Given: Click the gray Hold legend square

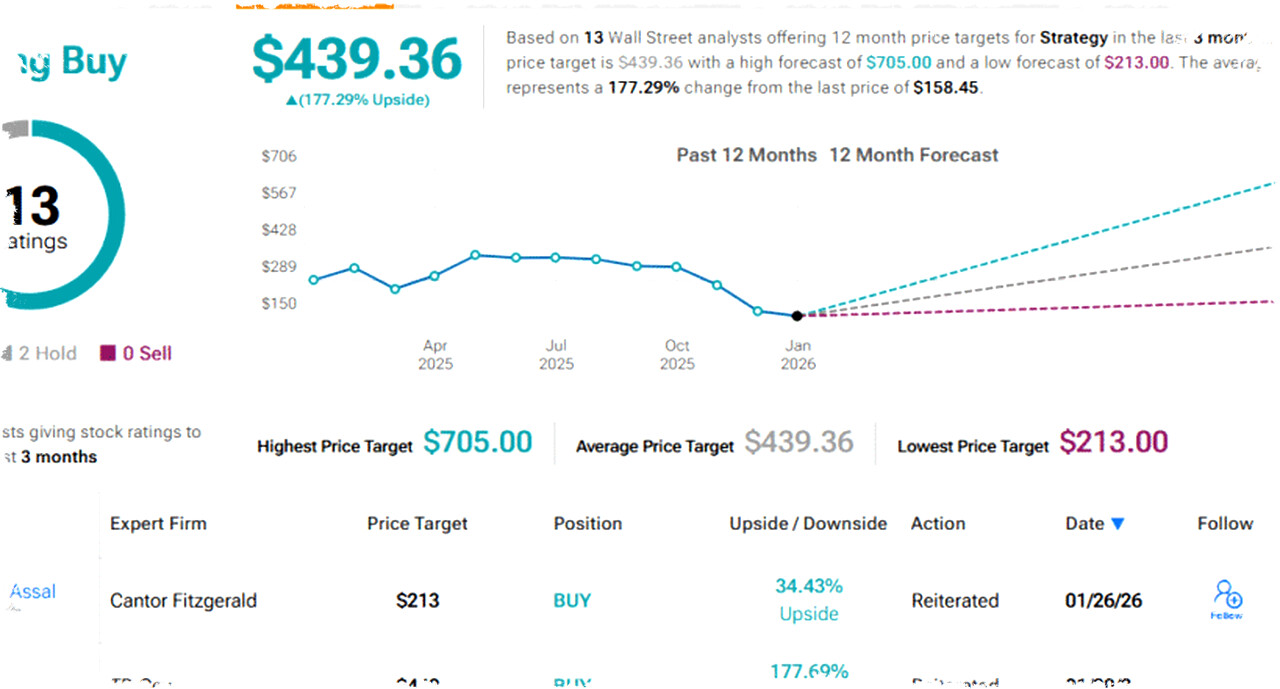Looking at the screenshot, I should [x=7, y=353].
